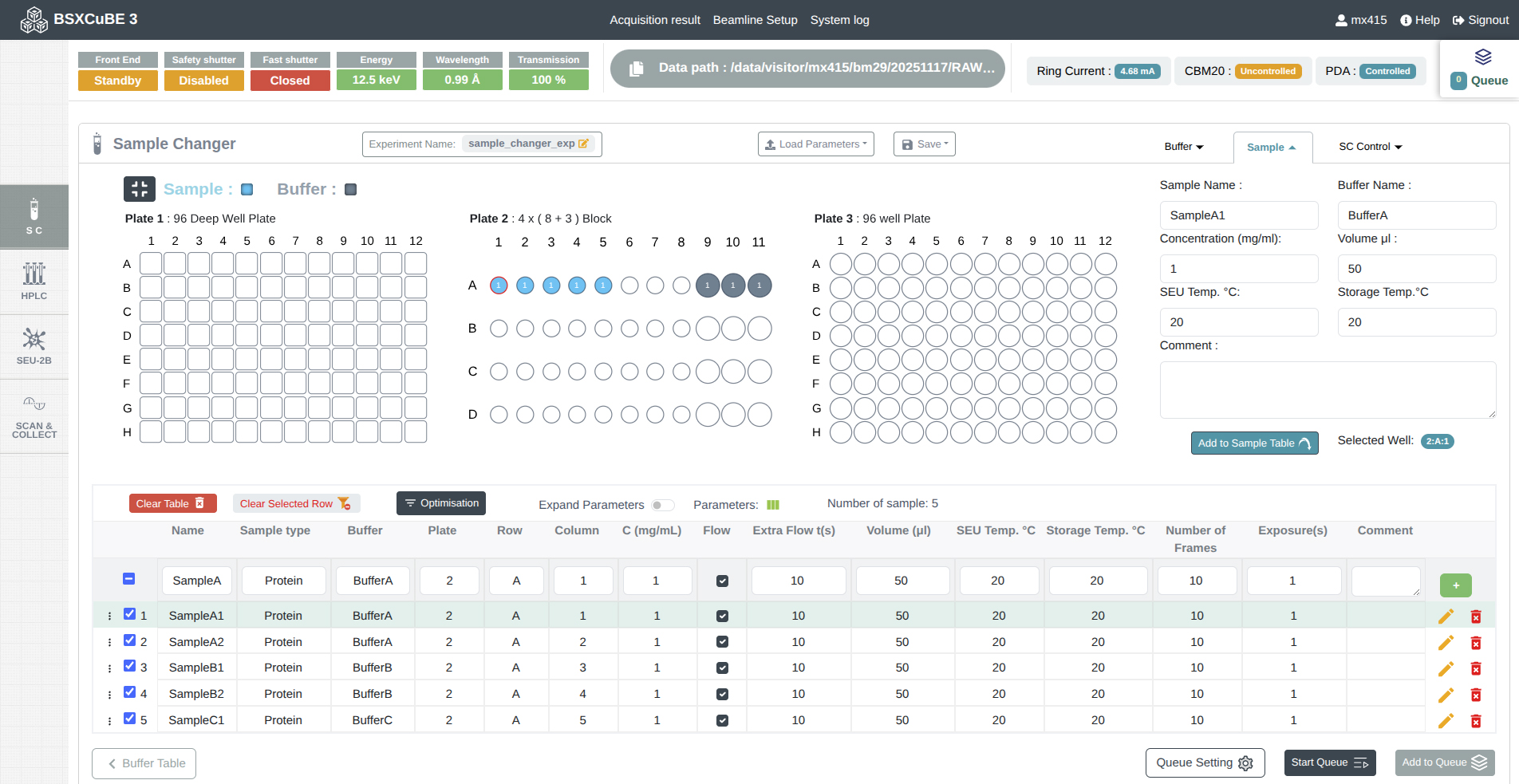Open the HPLC sidebar icon
Screen dimensions: 1519x784
tap(34, 282)
